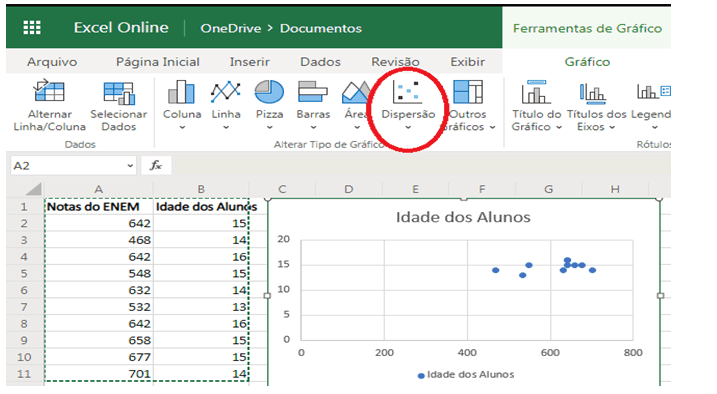Viewport: 717px width, 394px height.
Task: Choose the Área chart type icon
Action: point(356,92)
